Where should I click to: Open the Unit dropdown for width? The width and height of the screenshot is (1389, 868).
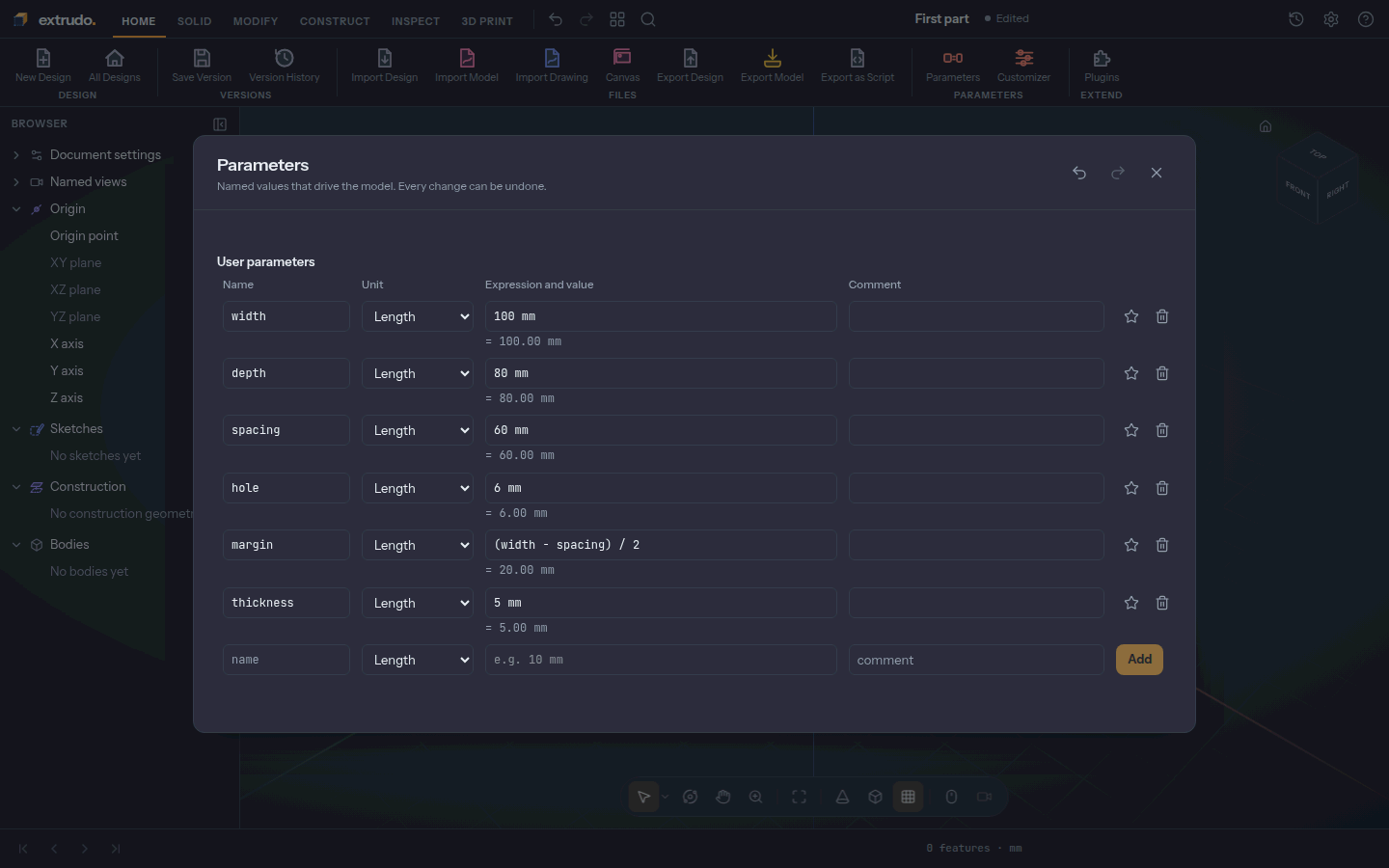coord(418,316)
